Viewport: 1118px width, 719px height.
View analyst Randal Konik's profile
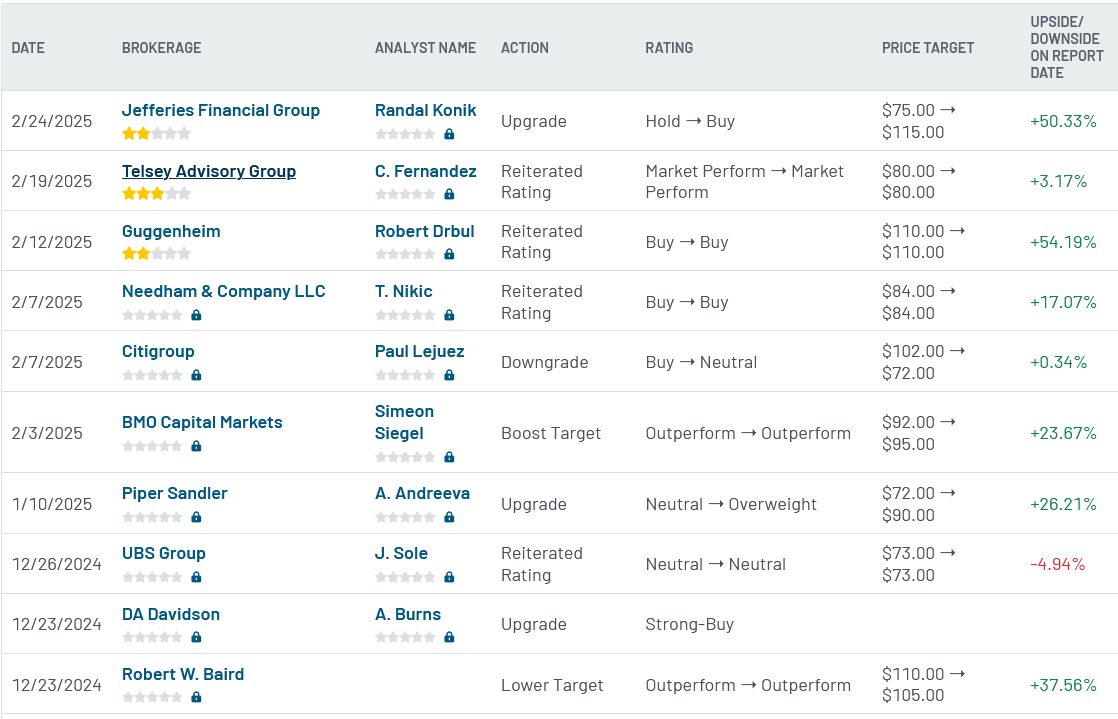(426, 111)
